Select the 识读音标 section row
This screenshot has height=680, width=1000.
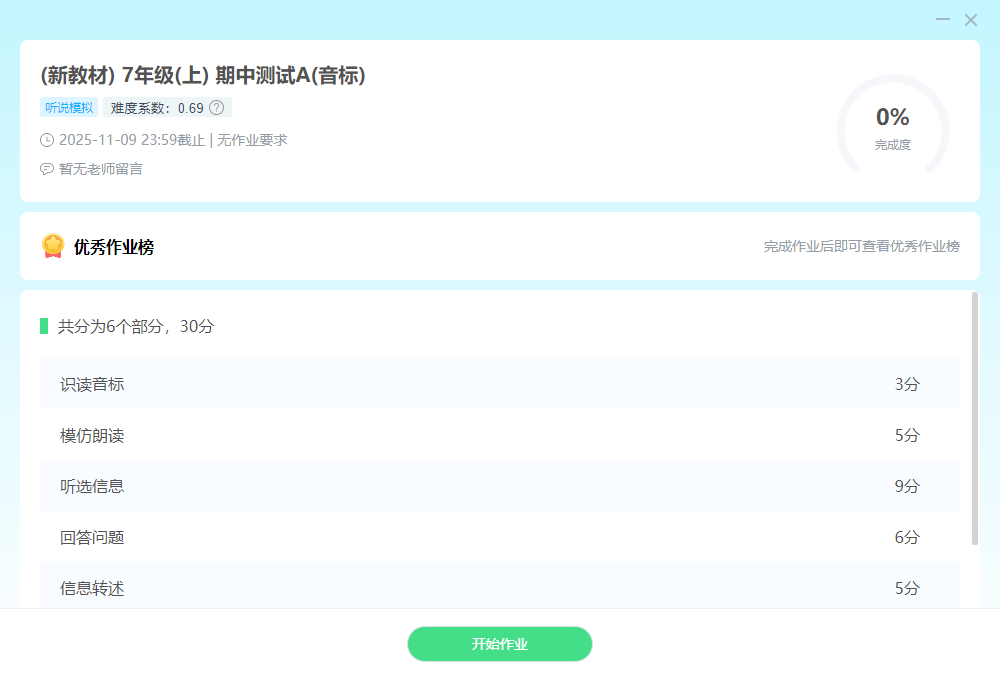pyautogui.click(x=499, y=384)
